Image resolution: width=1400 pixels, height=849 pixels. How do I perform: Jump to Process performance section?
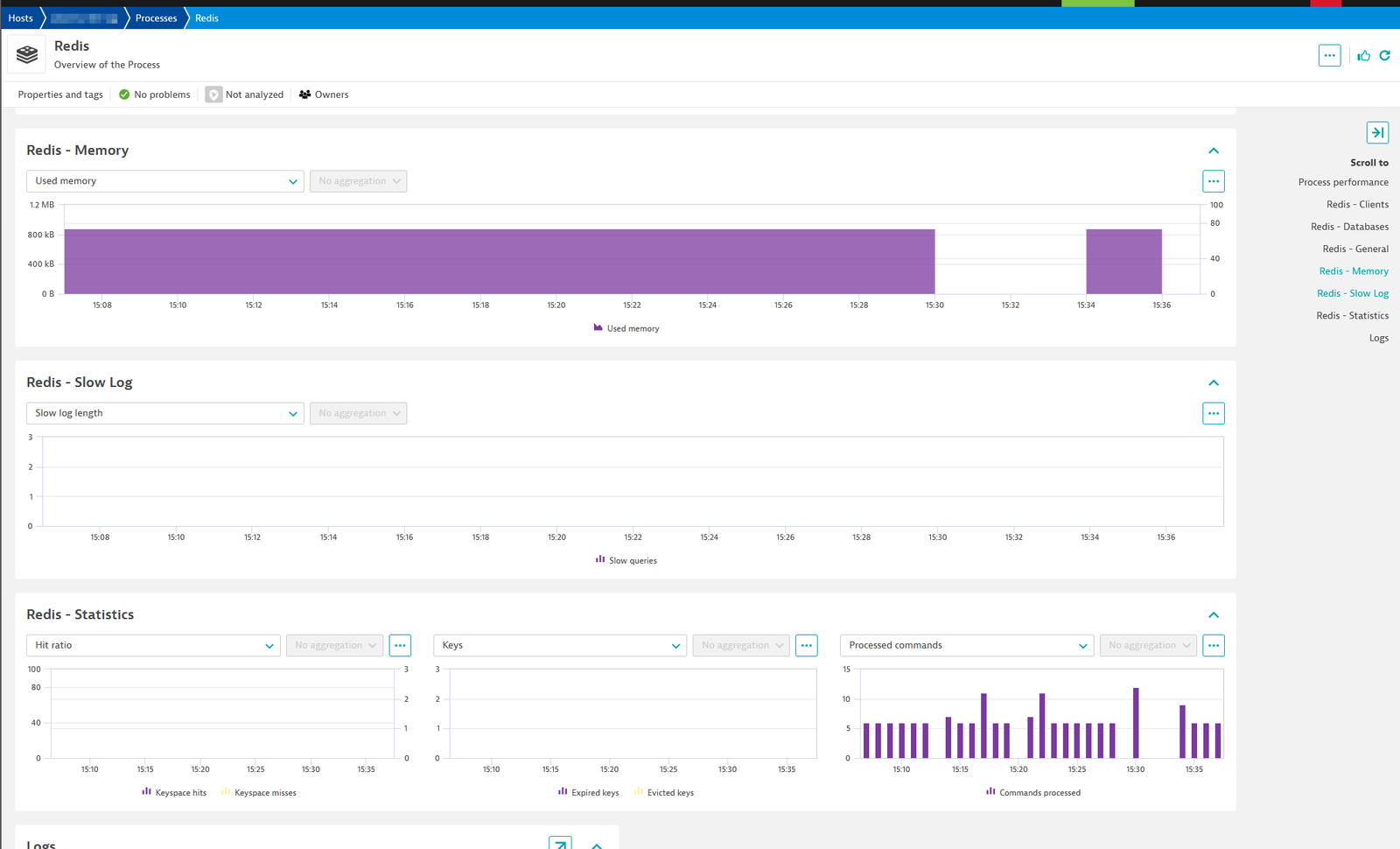click(1343, 182)
